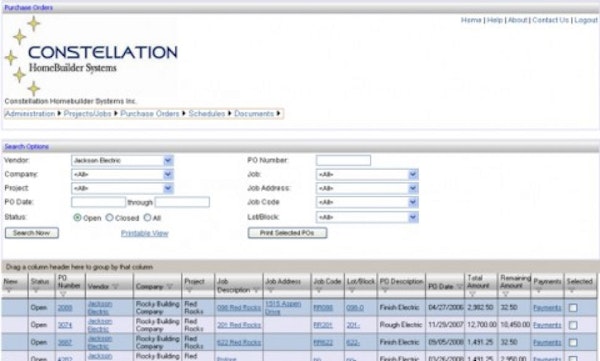The height and width of the screenshot is (361, 600).
Task: Click the filter icon under Lot/Block column
Action: 352,291
